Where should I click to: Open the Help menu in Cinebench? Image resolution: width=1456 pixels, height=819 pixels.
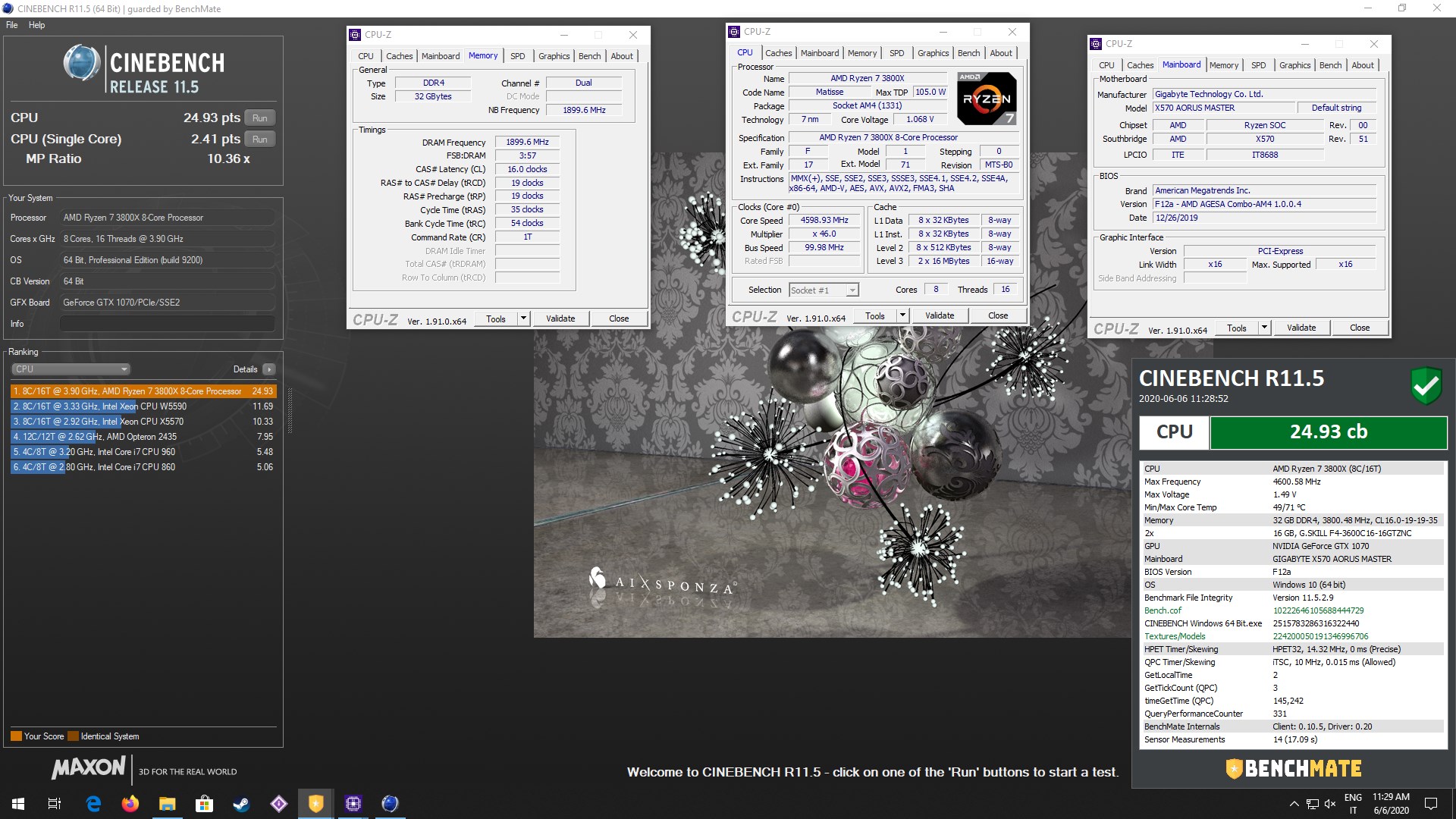[x=36, y=25]
